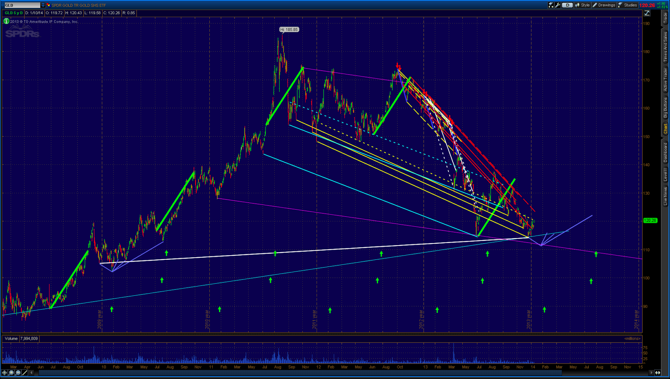The height and width of the screenshot is (379, 670).
Task: Click the colored symbol link icon
Action: 48,5
